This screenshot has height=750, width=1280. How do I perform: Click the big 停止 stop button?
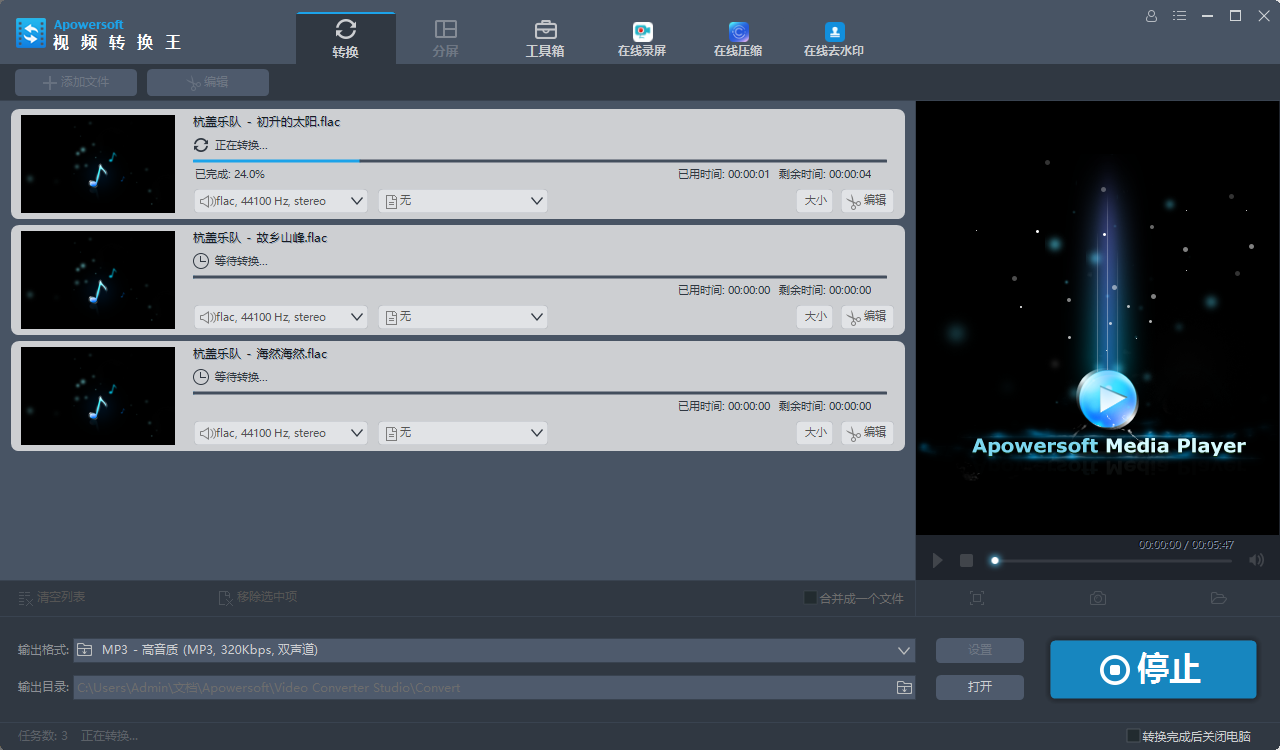click(x=1153, y=669)
